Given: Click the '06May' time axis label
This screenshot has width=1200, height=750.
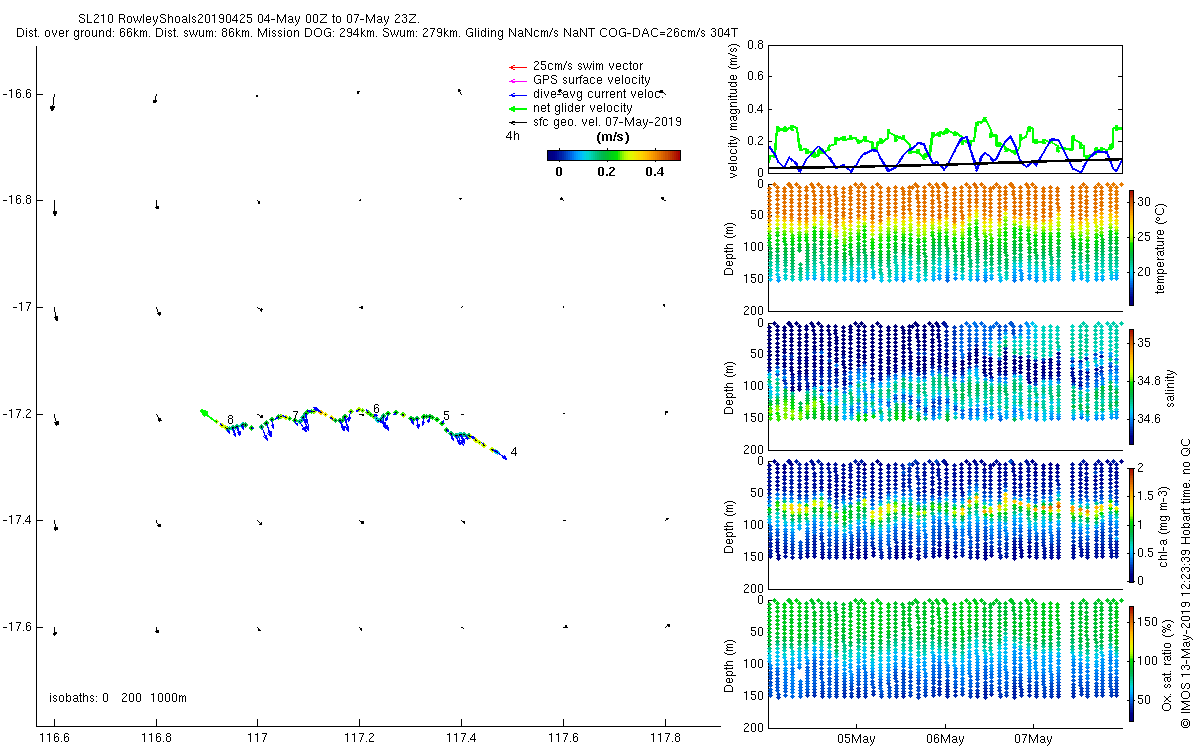Looking at the screenshot, I should tap(945, 739).
